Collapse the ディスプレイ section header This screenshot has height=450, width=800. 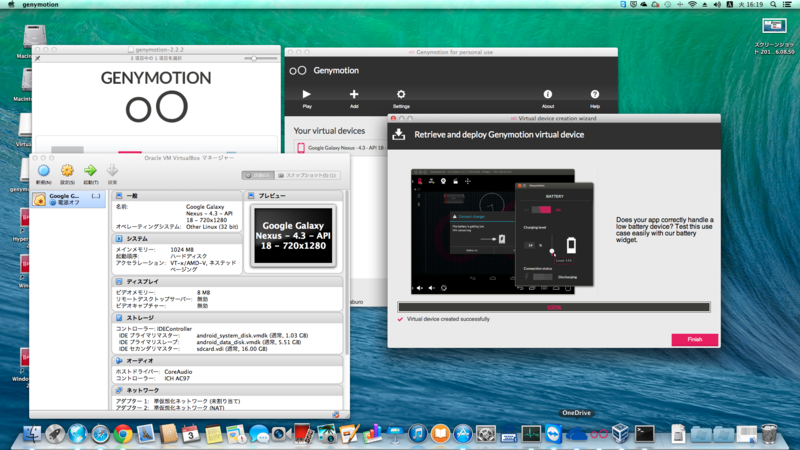click(x=227, y=281)
